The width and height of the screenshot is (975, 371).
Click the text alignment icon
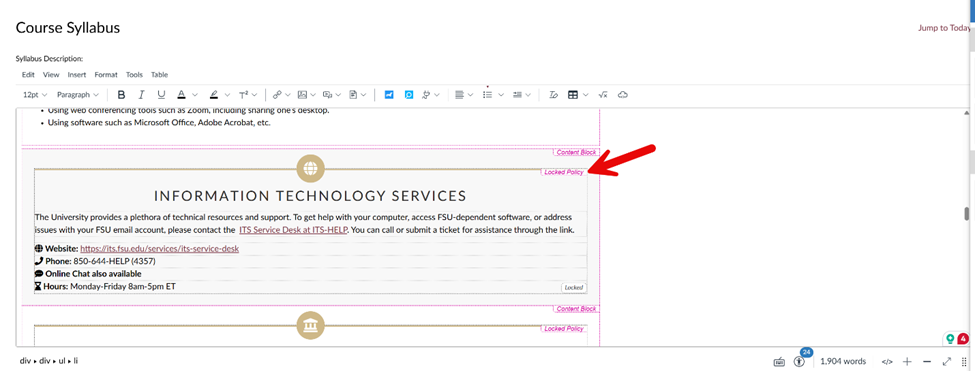[460, 95]
